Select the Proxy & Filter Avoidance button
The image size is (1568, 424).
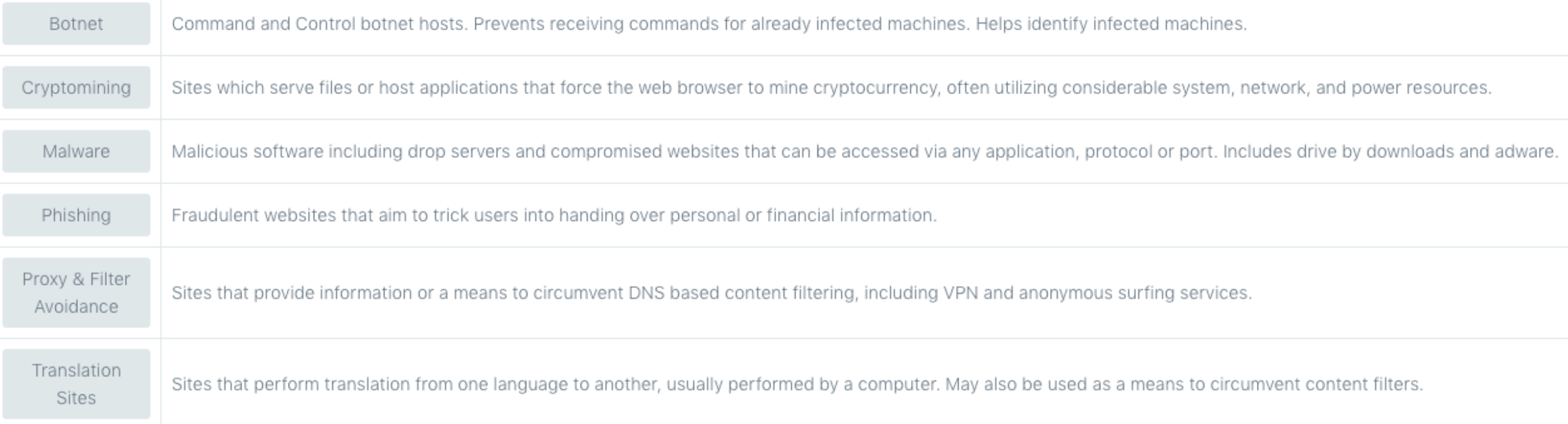76,293
